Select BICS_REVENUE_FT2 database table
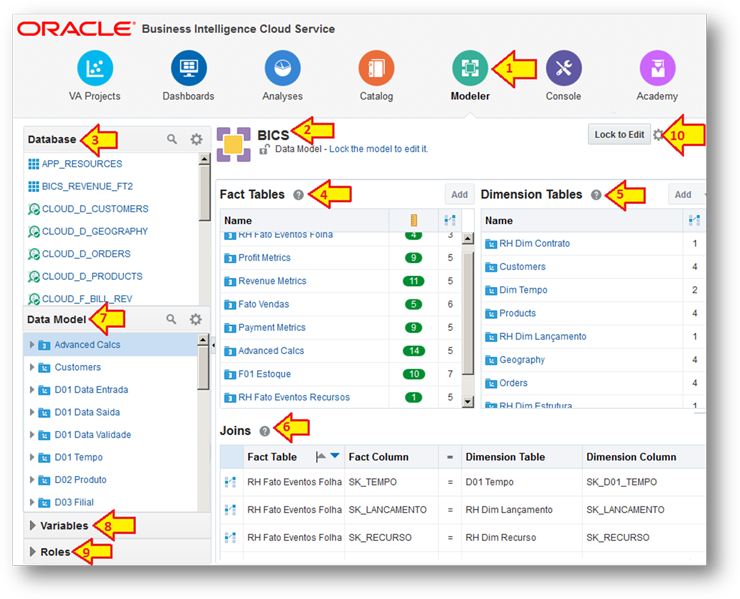 coord(87,186)
